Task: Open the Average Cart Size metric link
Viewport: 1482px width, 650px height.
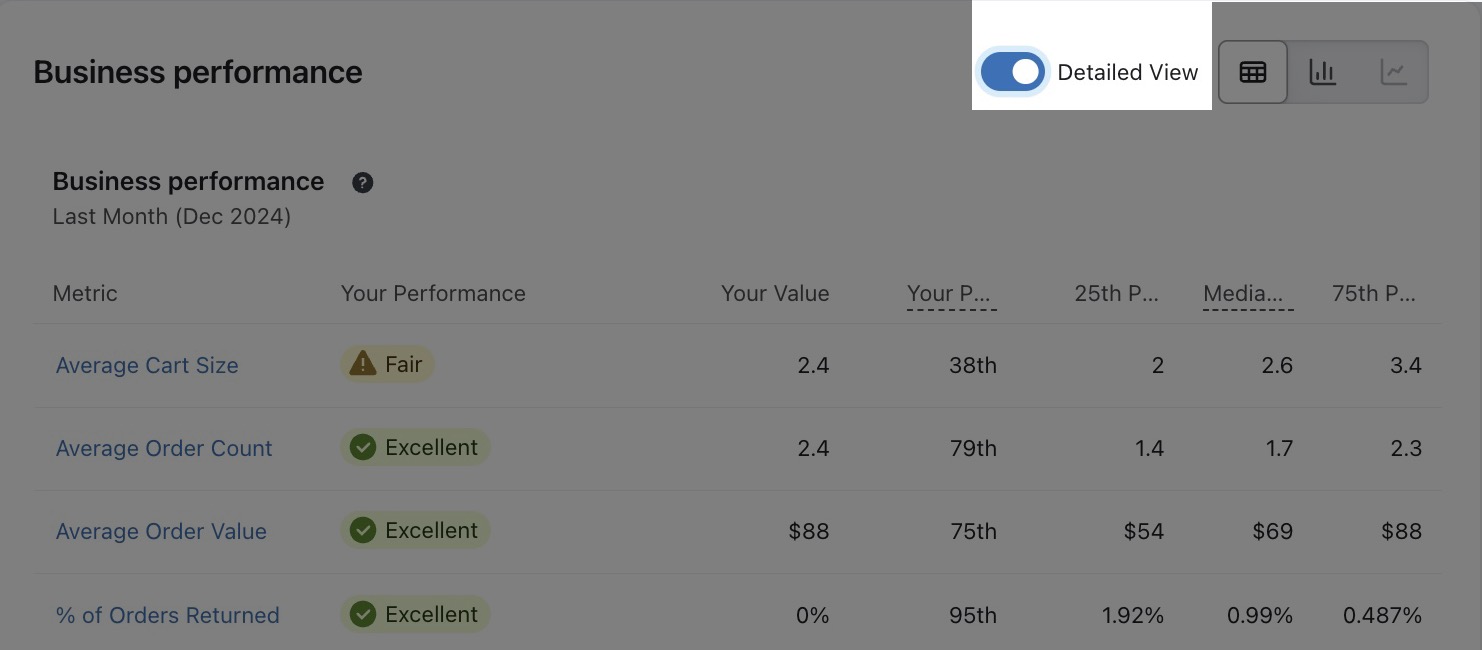Action: click(x=147, y=365)
